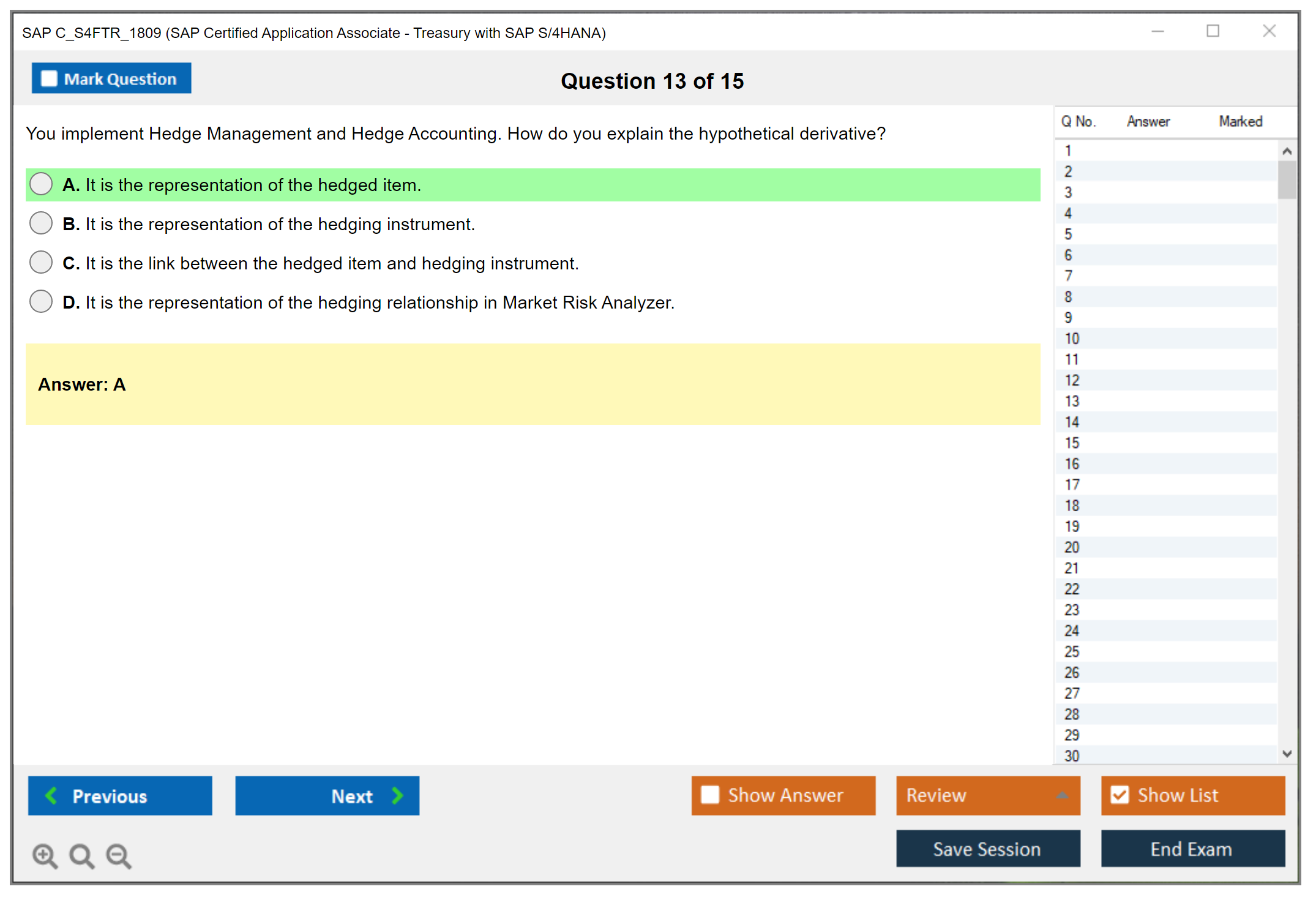Click the reset zoom magnifier icon
1316x900 pixels.
click(81, 855)
